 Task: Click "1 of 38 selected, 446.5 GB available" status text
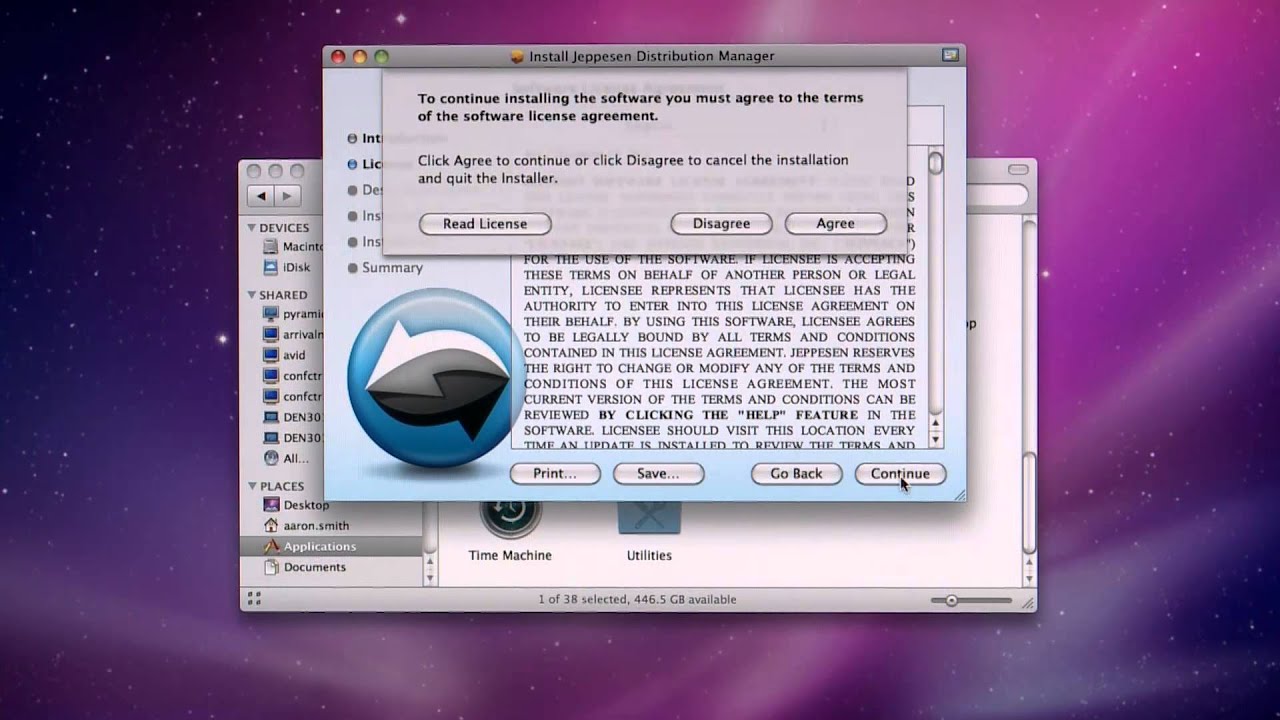637,600
